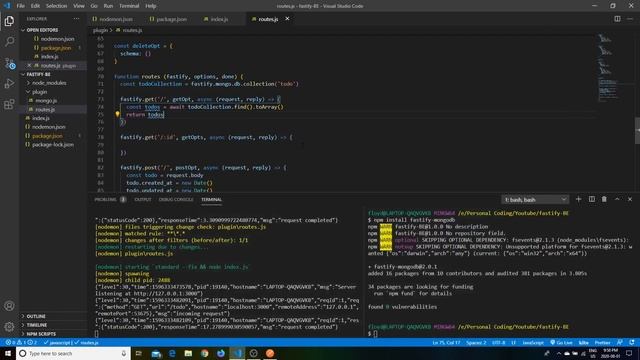Click errors and warnings status indicator

click(21, 342)
